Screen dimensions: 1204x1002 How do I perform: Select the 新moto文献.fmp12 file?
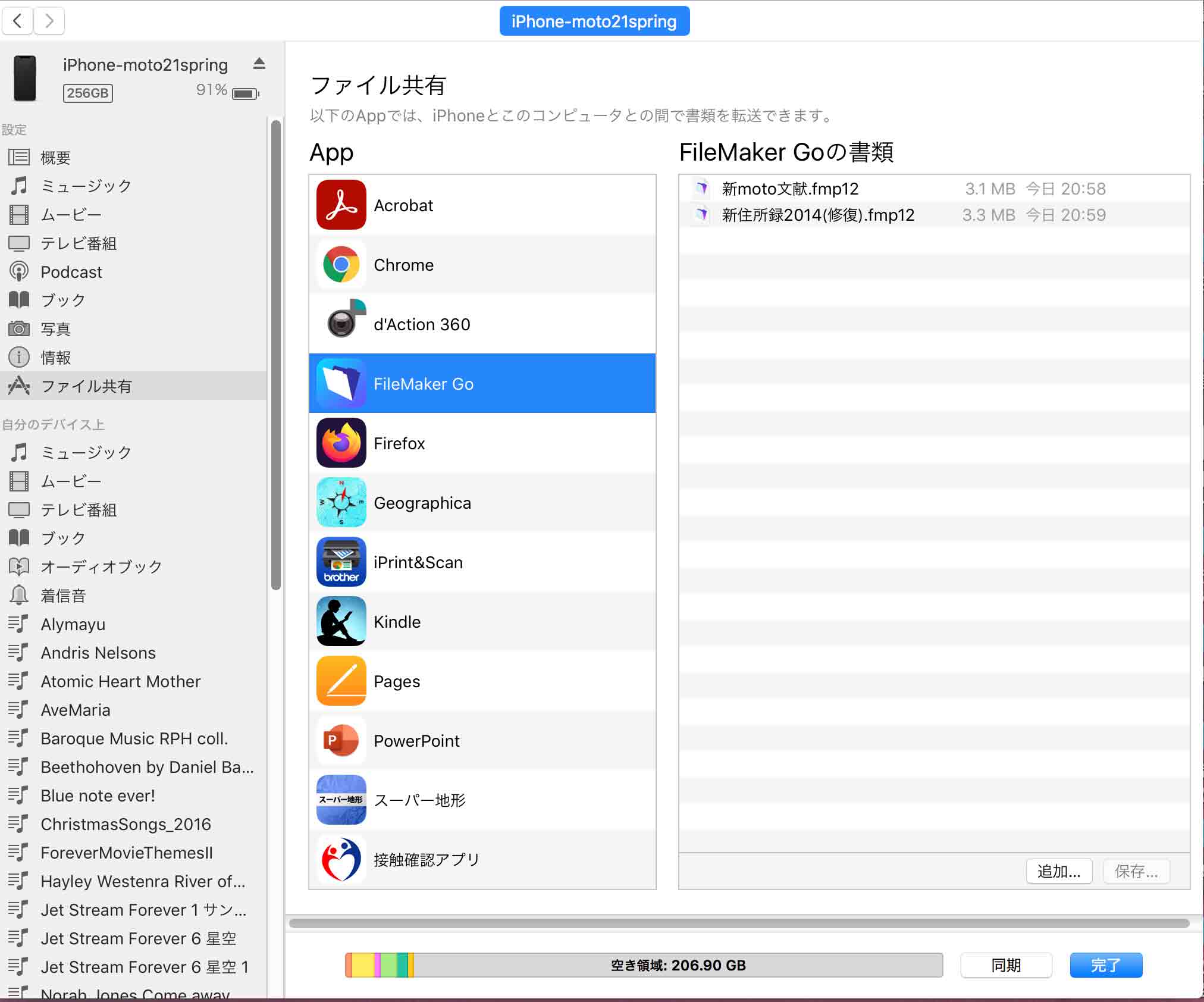coord(791,189)
